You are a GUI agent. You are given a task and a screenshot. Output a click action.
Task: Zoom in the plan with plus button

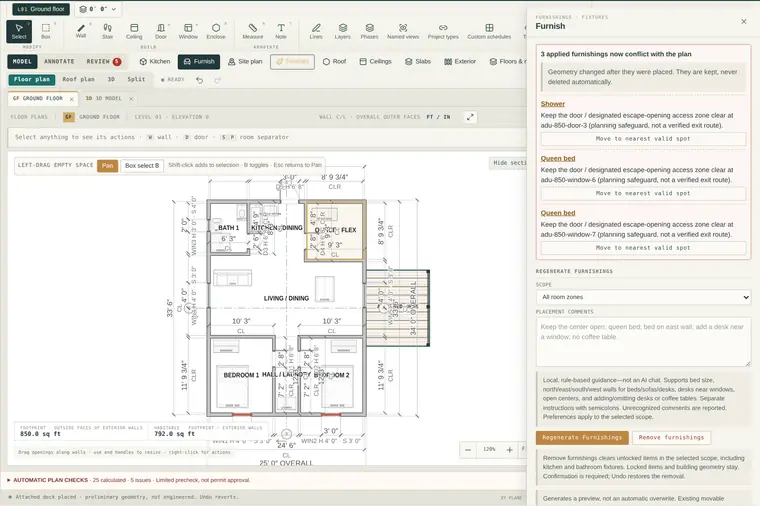coord(509,450)
